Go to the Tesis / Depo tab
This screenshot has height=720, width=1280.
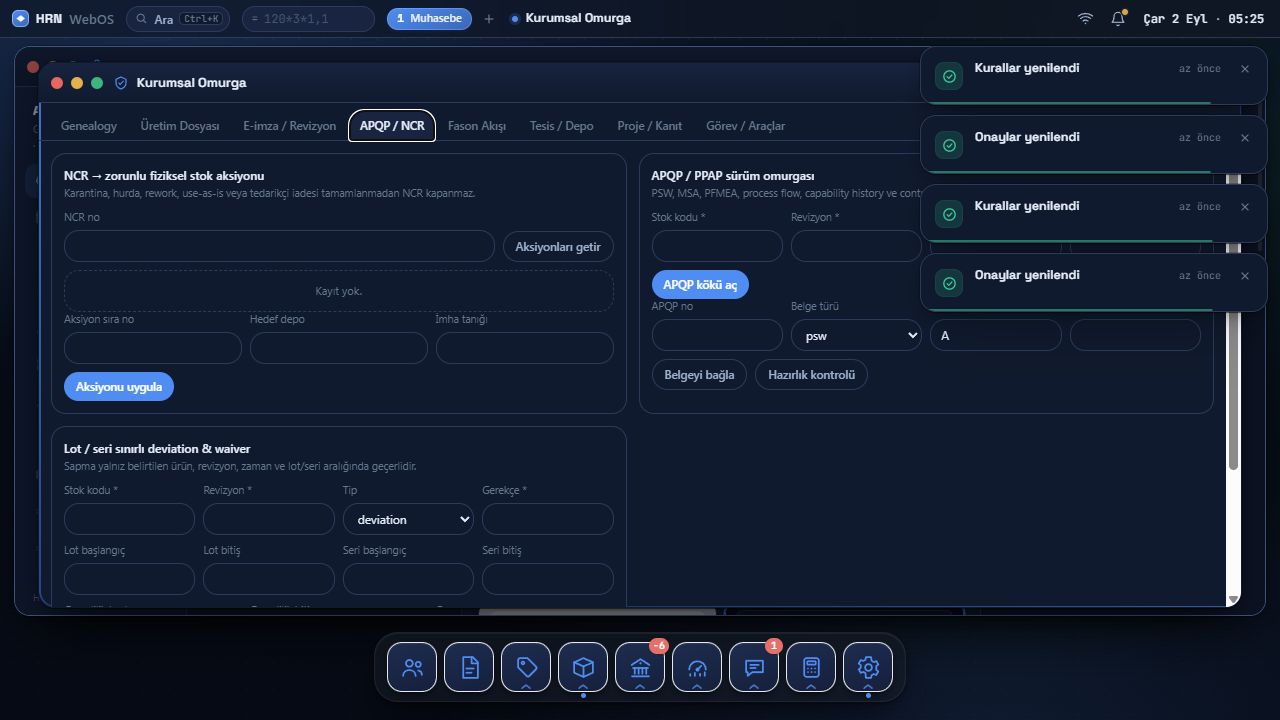tap(562, 126)
